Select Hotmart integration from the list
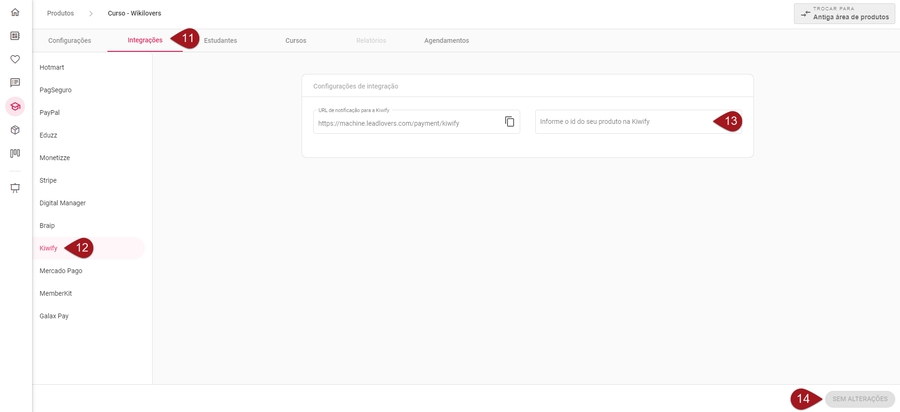The height and width of the screenshot is (412, 900). click(52, 67)
